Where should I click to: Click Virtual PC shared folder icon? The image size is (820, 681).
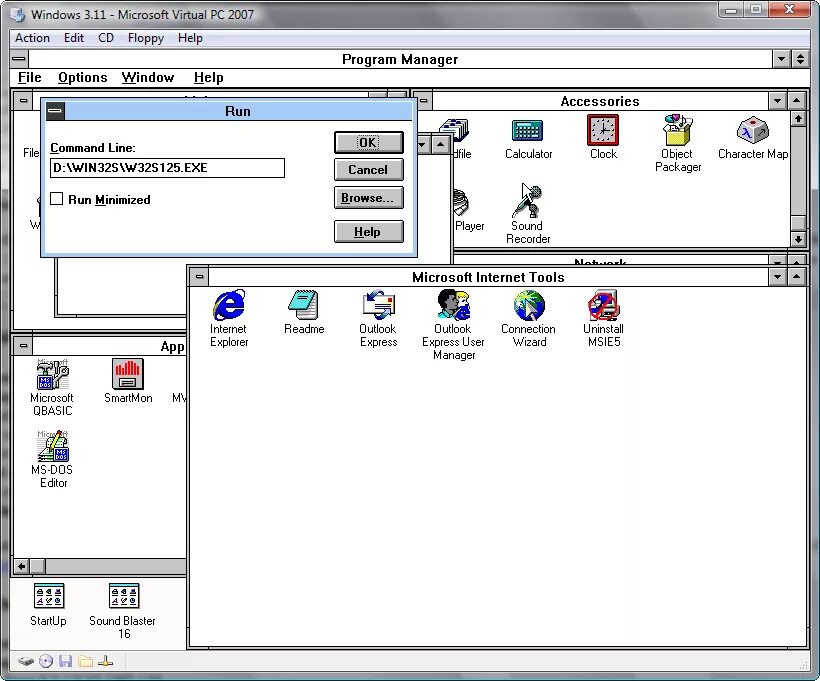[x=85, y=662]
